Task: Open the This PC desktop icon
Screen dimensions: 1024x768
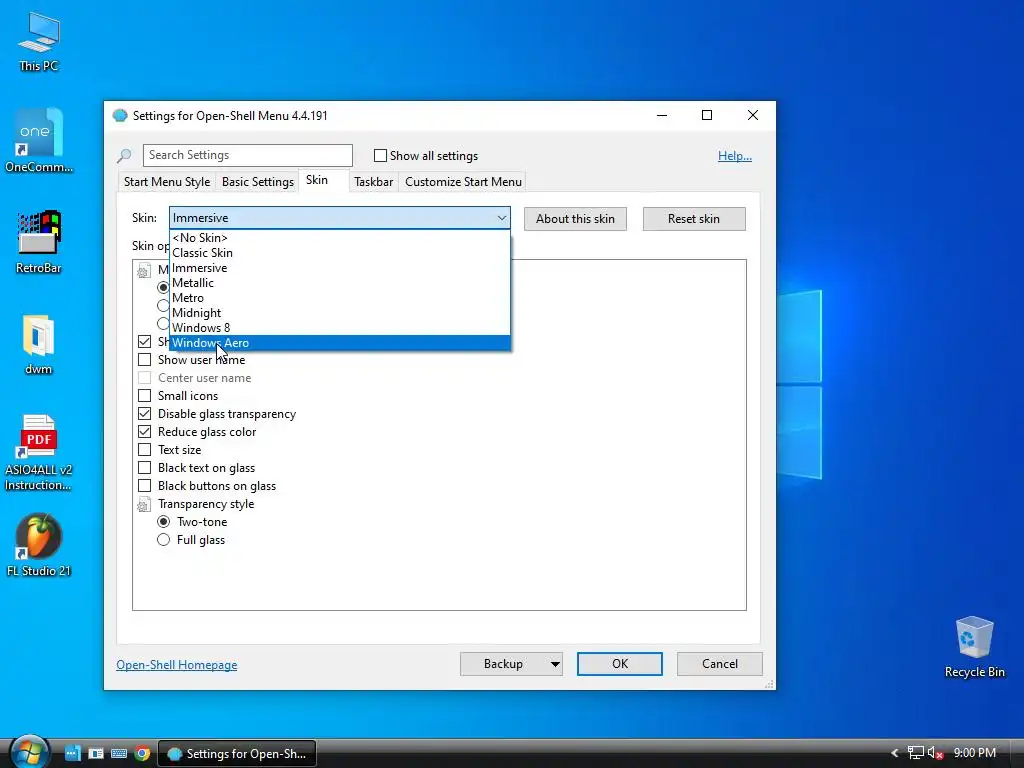Action: point(39,42)
